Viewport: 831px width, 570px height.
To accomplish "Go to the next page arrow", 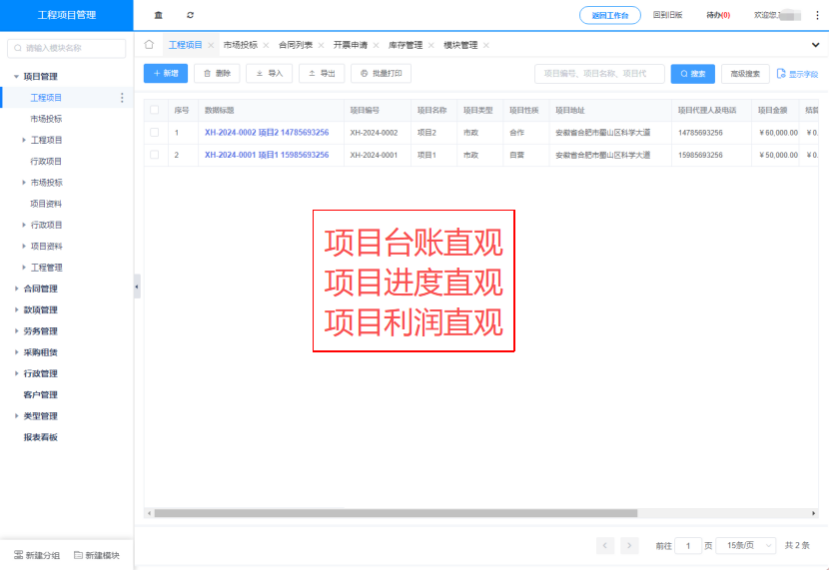I will 629,545.
